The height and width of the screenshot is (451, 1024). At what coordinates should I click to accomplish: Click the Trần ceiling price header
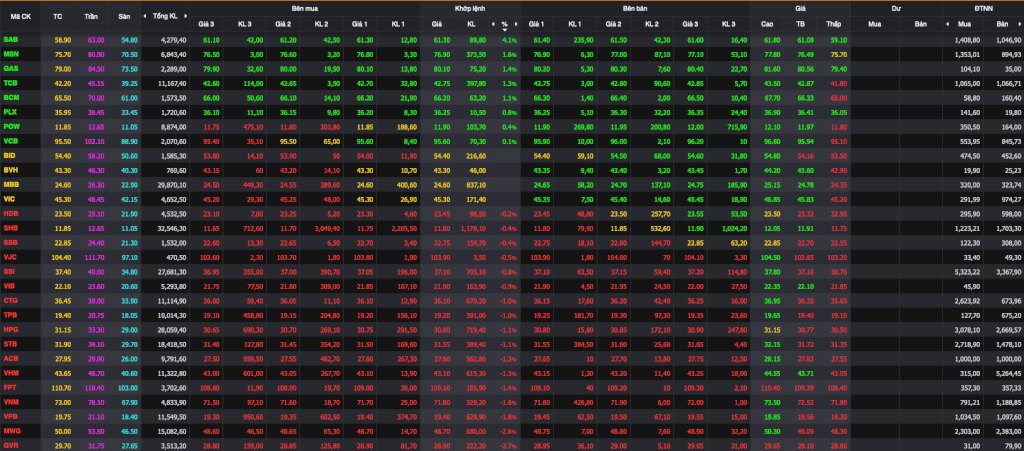click(x=91, y=16)
